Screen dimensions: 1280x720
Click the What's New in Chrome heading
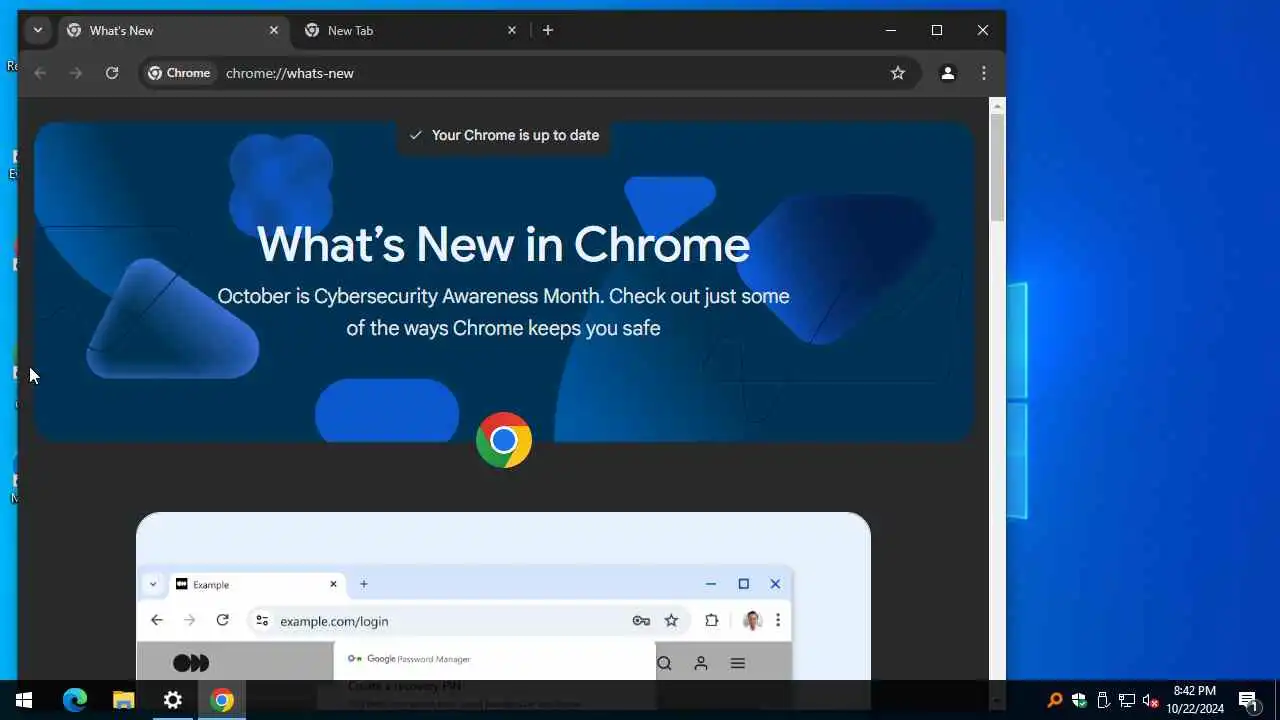coord(503,244)
